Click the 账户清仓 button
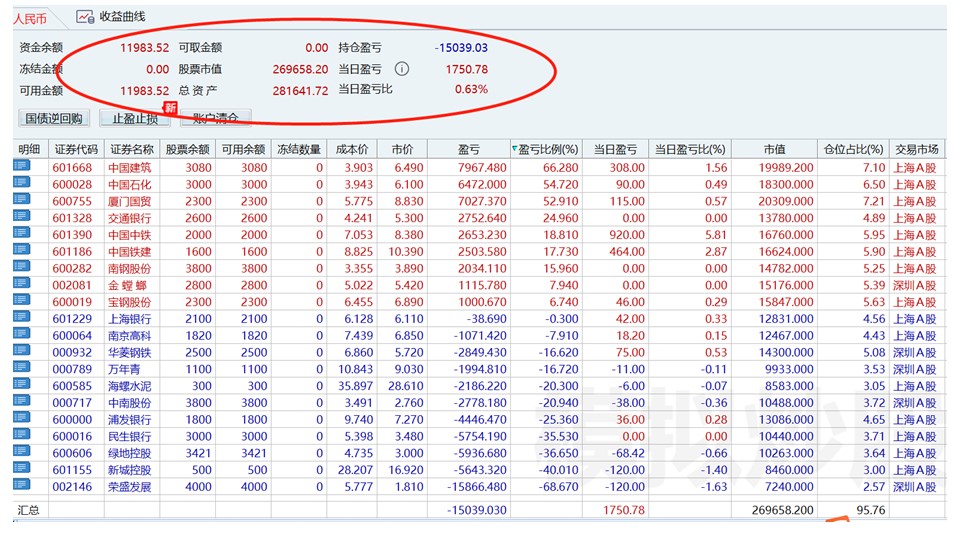Viewport: 960px width, 540px height. click(x=215, y=118)
